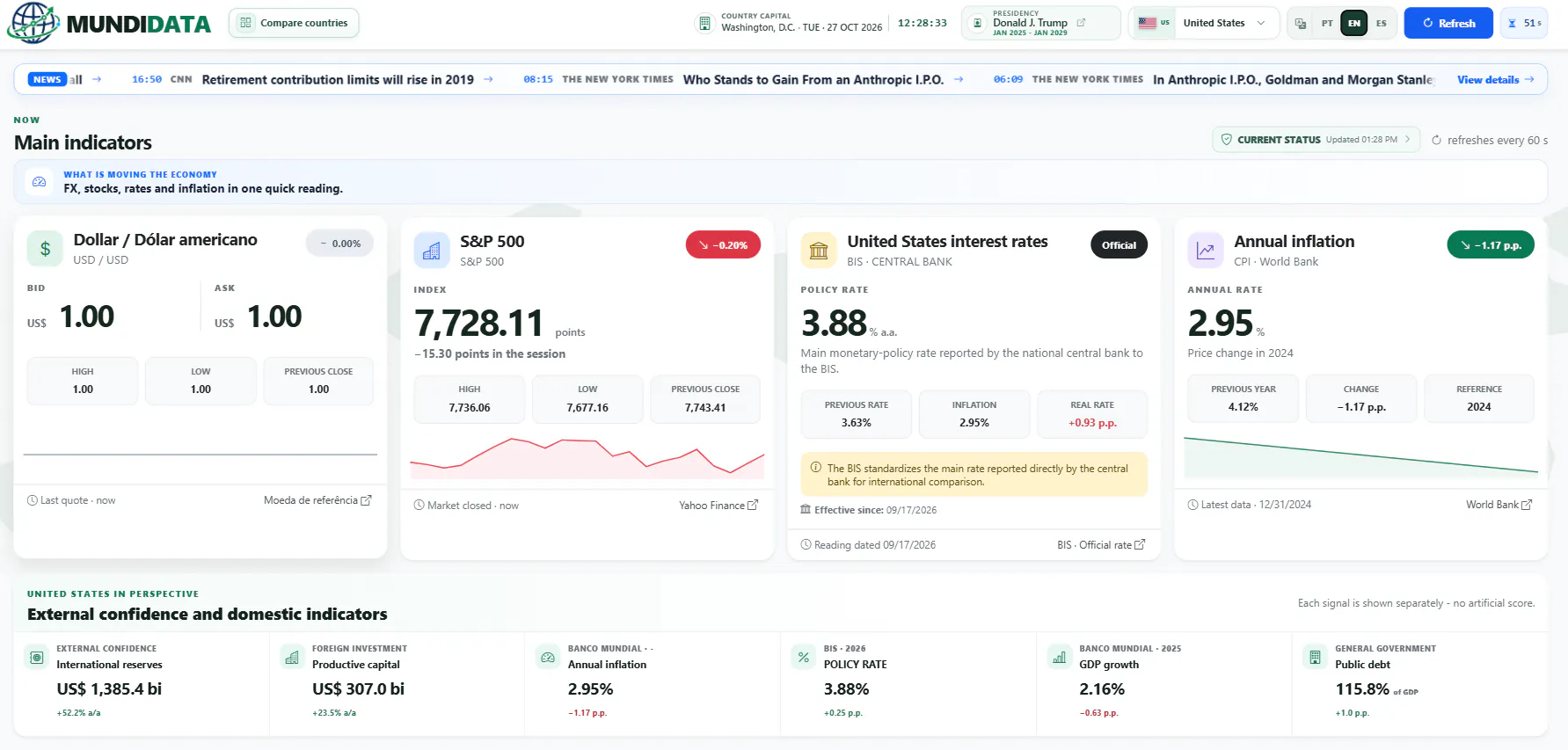
Task: Click the MundiData globe logo
Action: (33, 23)
